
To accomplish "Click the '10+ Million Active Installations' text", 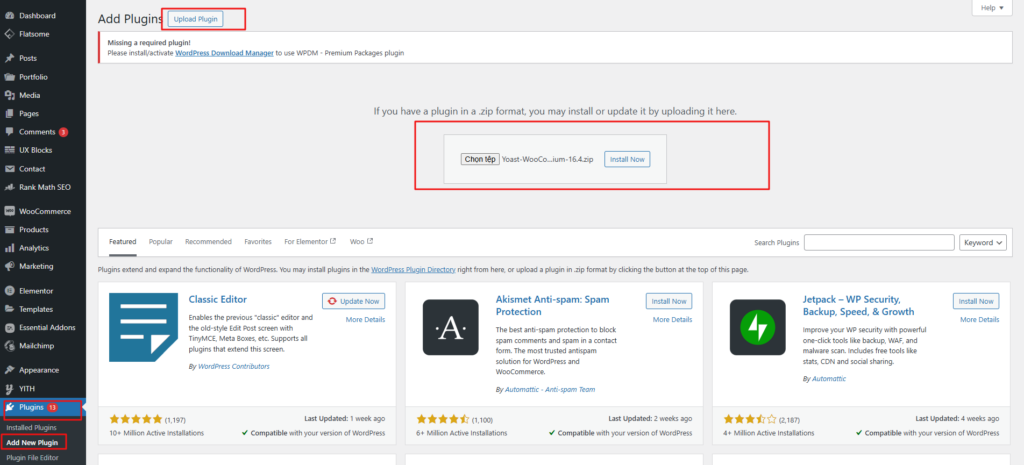I will point(157,433).
